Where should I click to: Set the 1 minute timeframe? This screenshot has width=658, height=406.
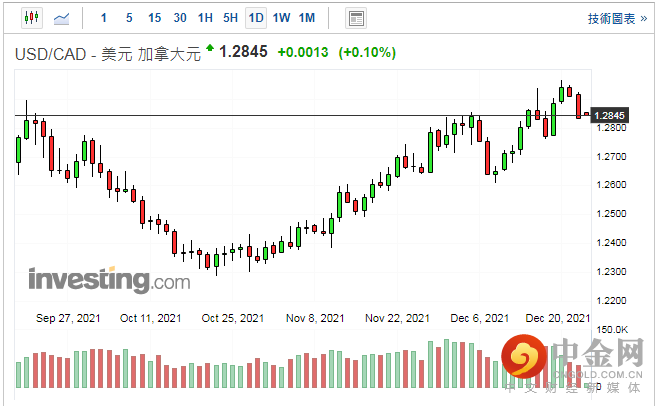point(104,18)
